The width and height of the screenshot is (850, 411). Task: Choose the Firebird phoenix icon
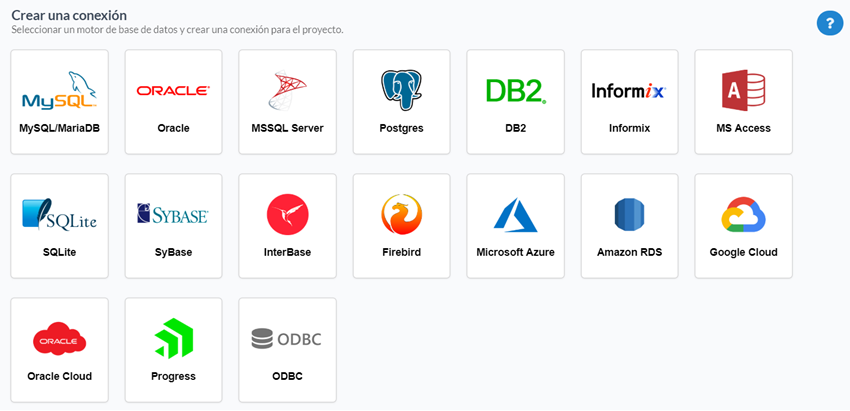(401, 214)
